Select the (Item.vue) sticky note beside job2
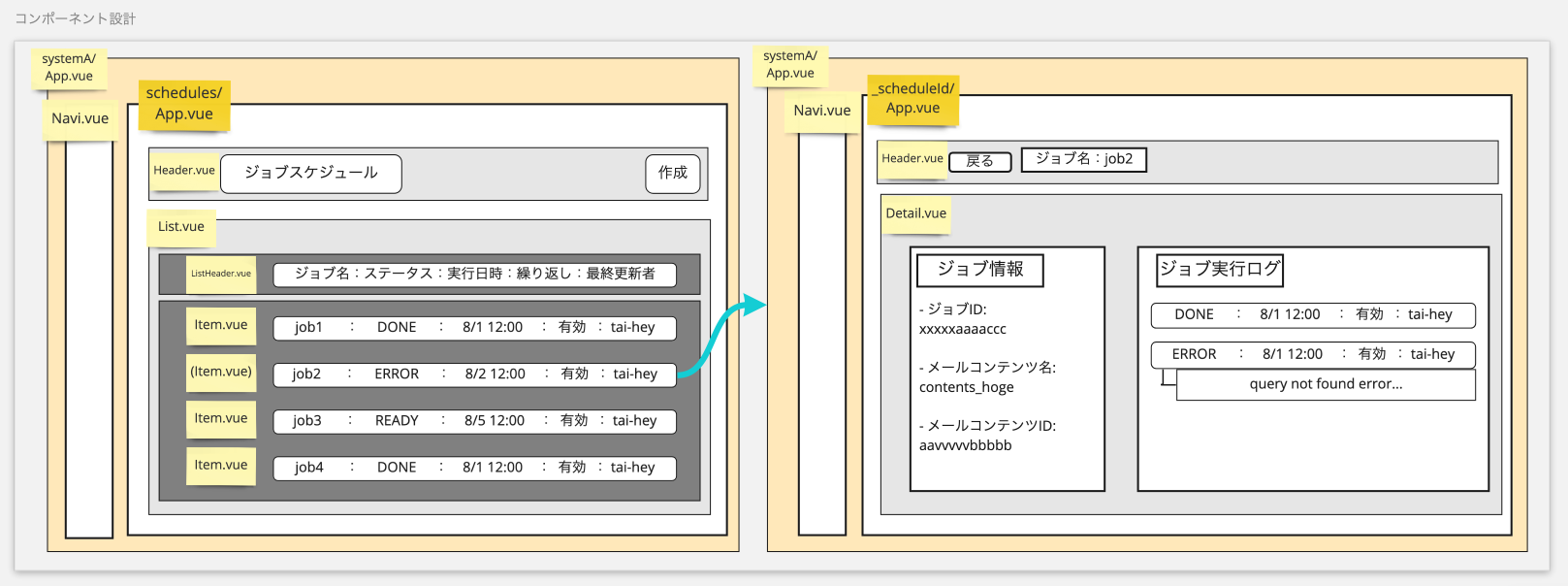The image size is (1568, 586). tap(220, 372)
